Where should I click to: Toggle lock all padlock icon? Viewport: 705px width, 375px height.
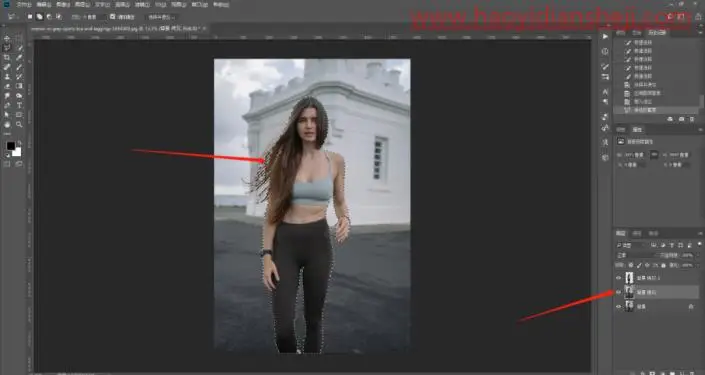[x=664, y=265]
